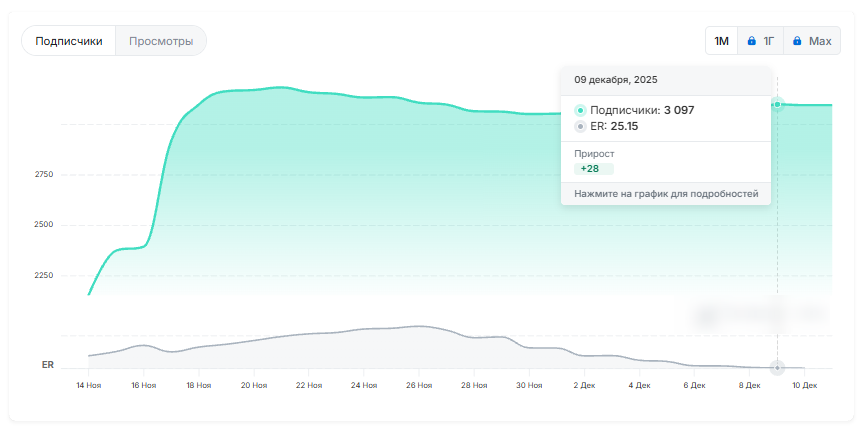Click the gray ER dot in the tooltip
Screen dimensions: 859x432
click(580, 126)
